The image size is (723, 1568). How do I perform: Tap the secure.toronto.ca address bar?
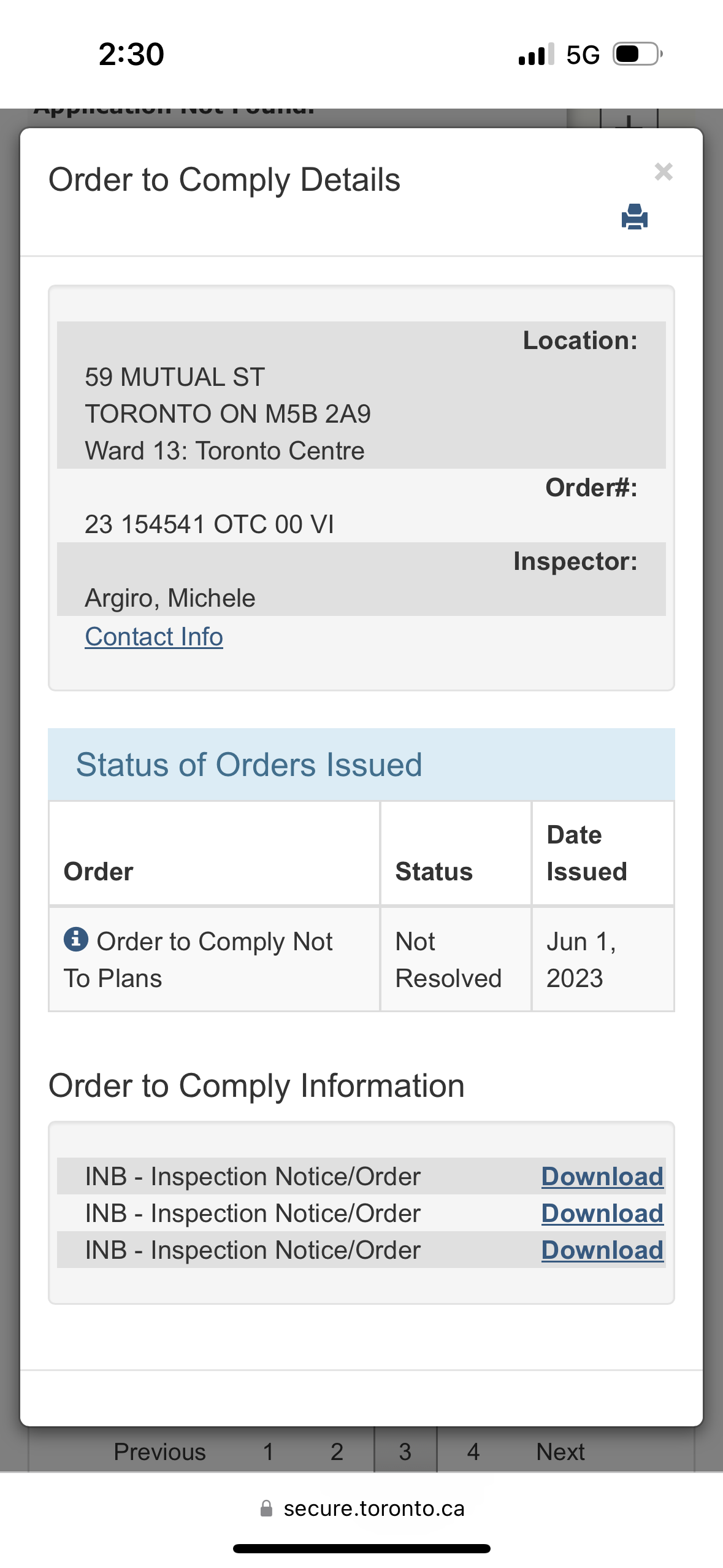362,1508
